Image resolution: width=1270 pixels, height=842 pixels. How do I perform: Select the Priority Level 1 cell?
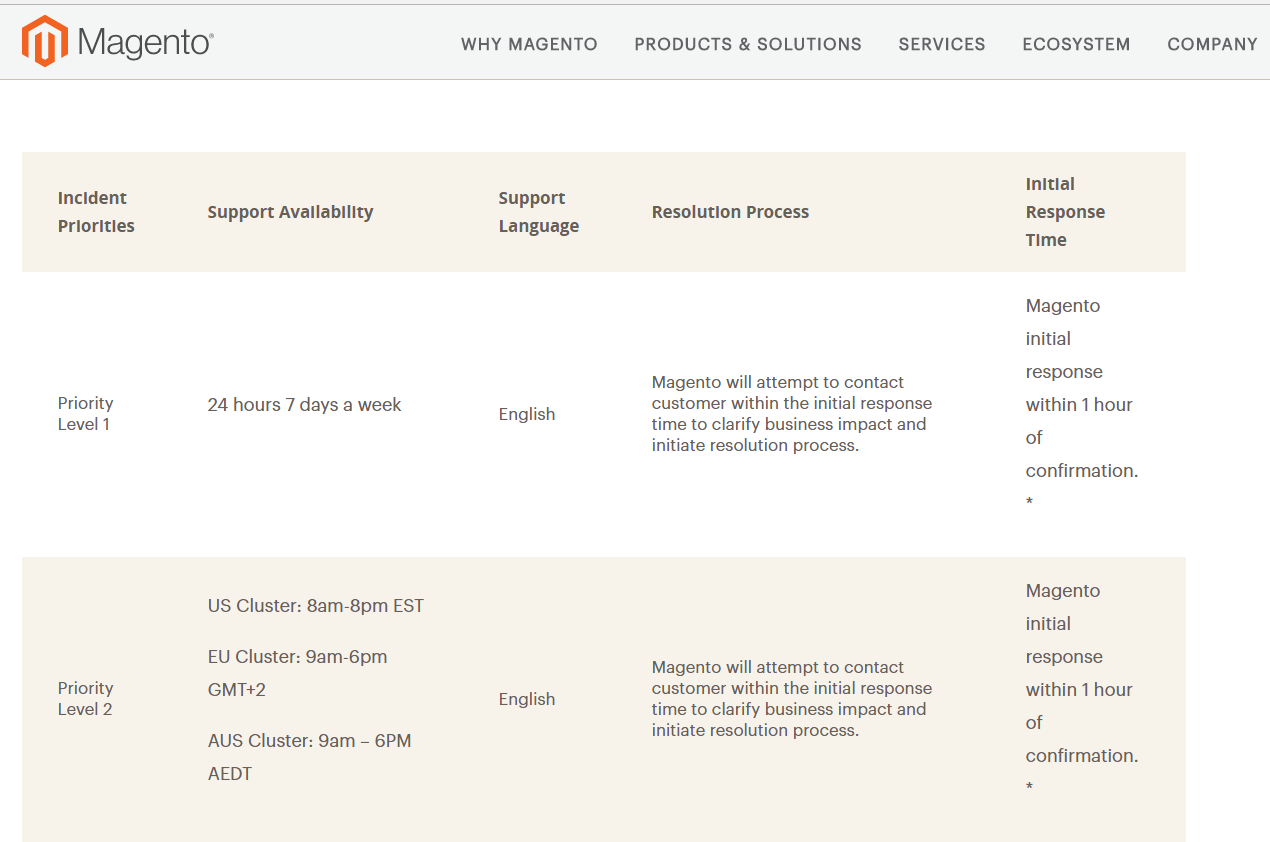(x=86, y=414)
